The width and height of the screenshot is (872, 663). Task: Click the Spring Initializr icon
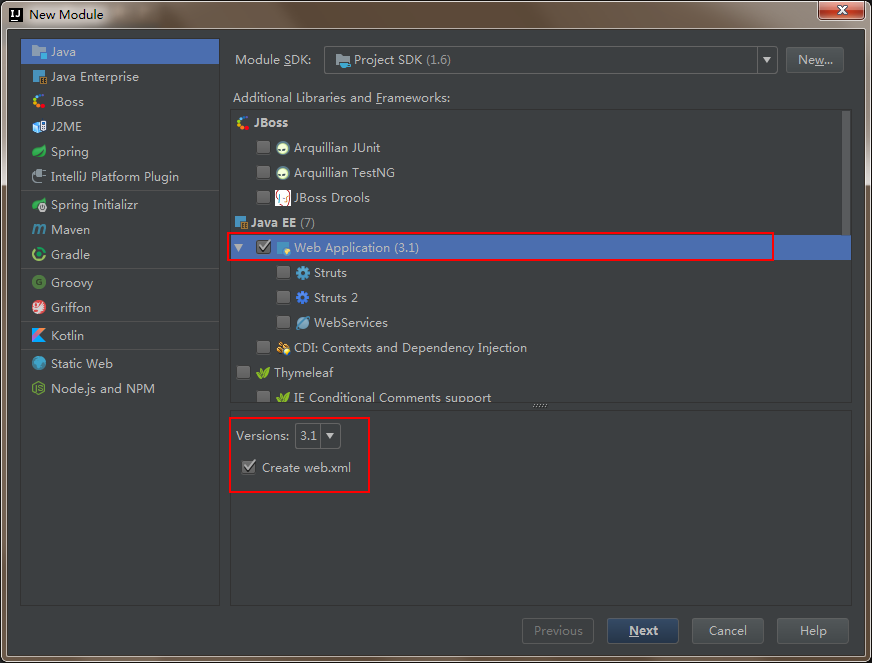(x=39, y=205)
